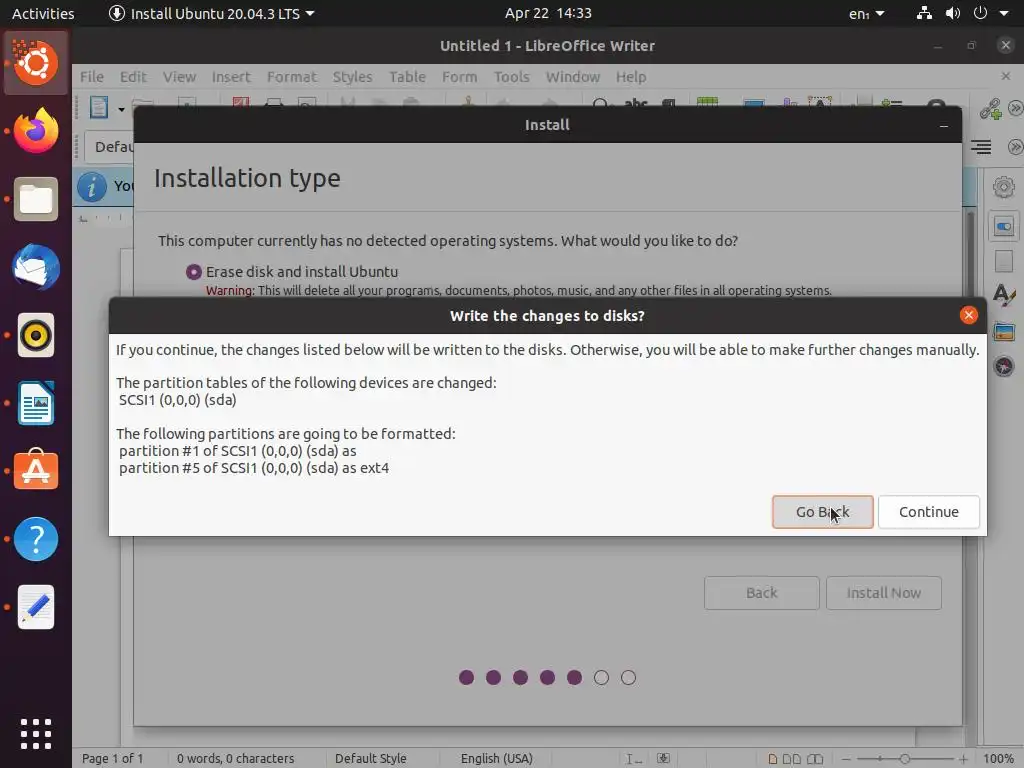
Task: Select book view in Writer status bar
Action: pyautogui.click(x=815, y=759)
